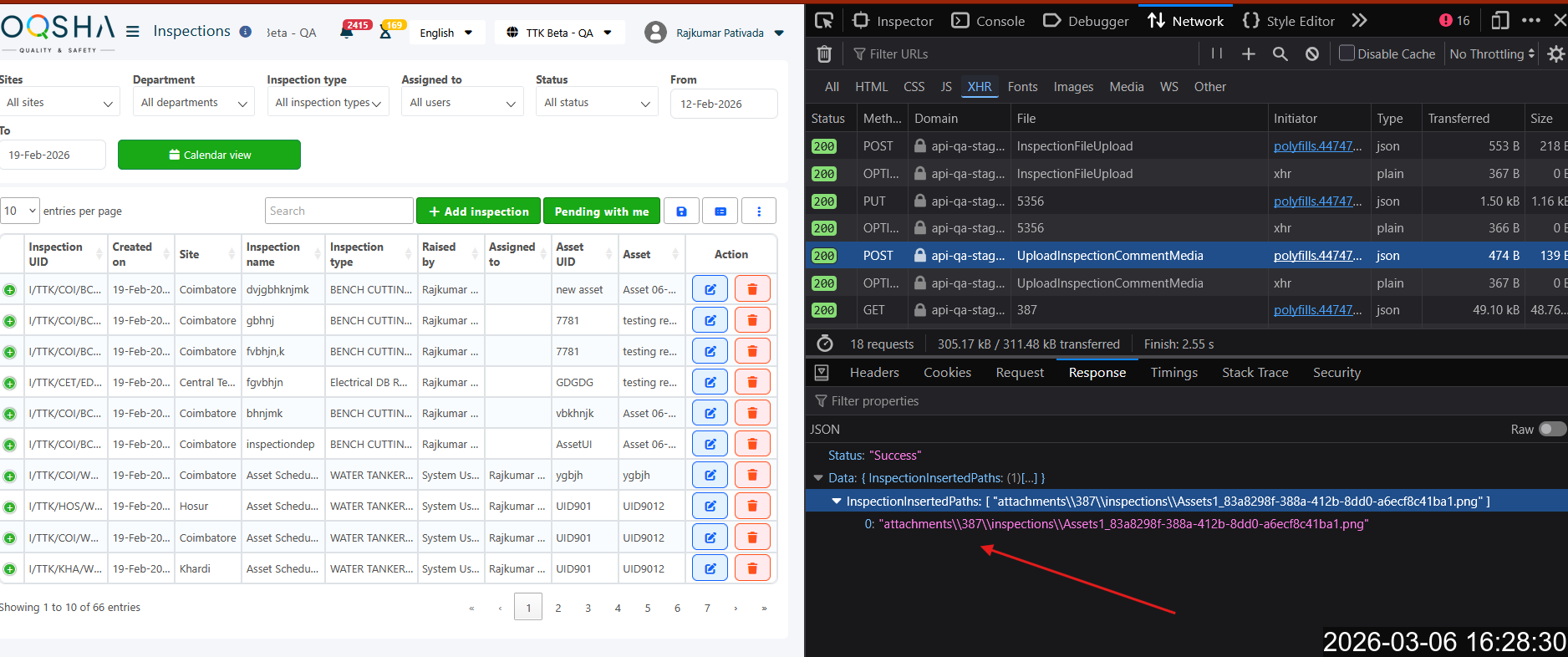Toggle the Raw response switch
This screenshot has width=1568, height=657.
[x=1551, y=429]
